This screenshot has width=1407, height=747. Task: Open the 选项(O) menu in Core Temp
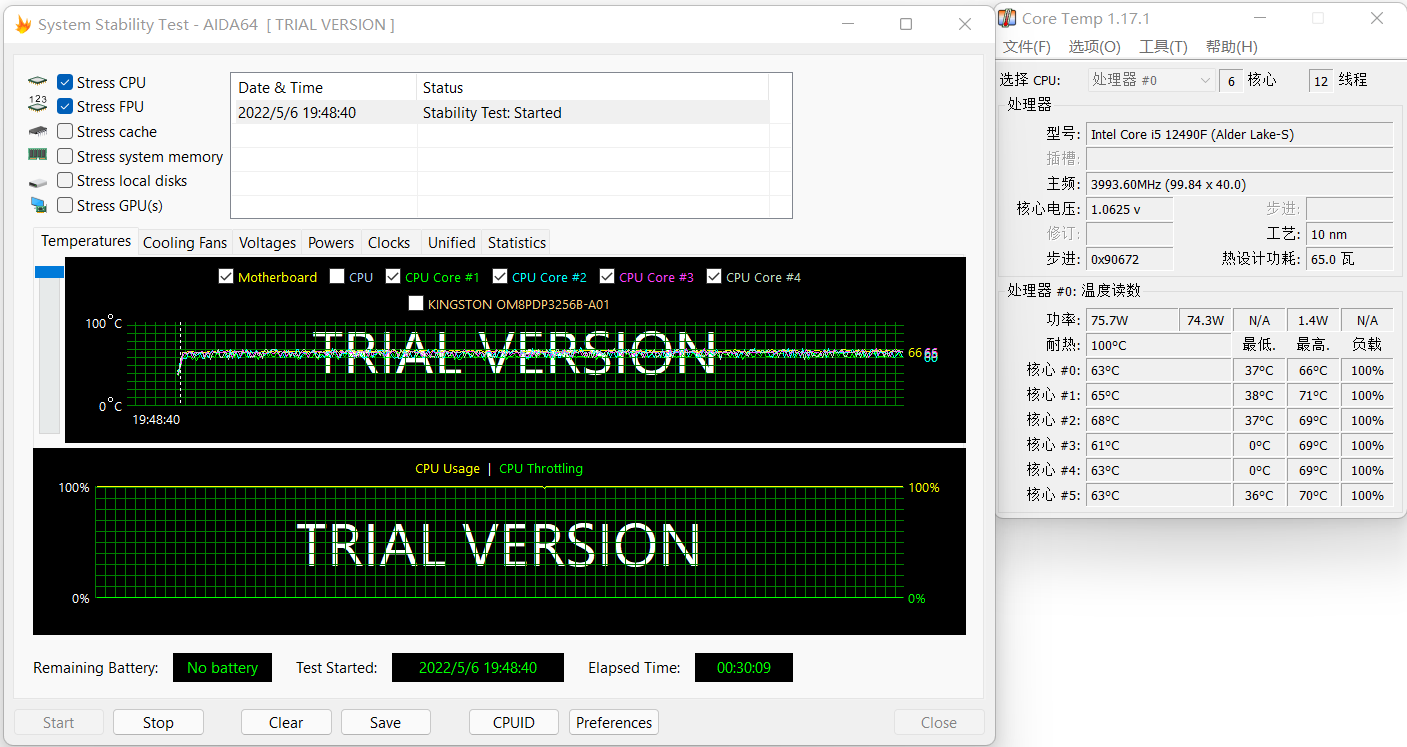pyautogui.click(x=1094, y=47)
